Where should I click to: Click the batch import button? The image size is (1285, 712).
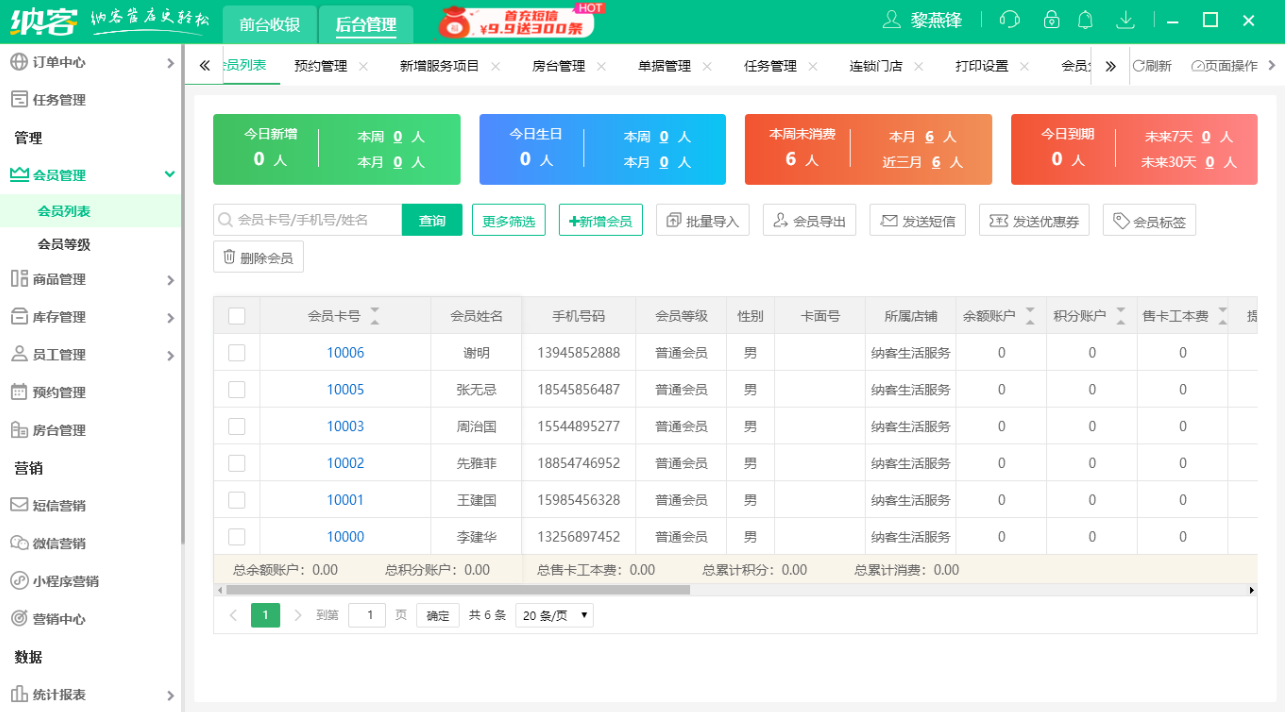(x=702, y=221)
